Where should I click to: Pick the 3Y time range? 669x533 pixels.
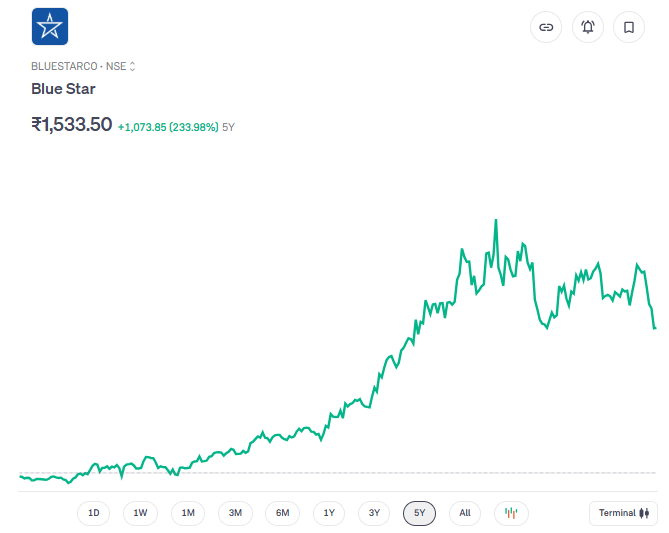(x=374, y=513)
